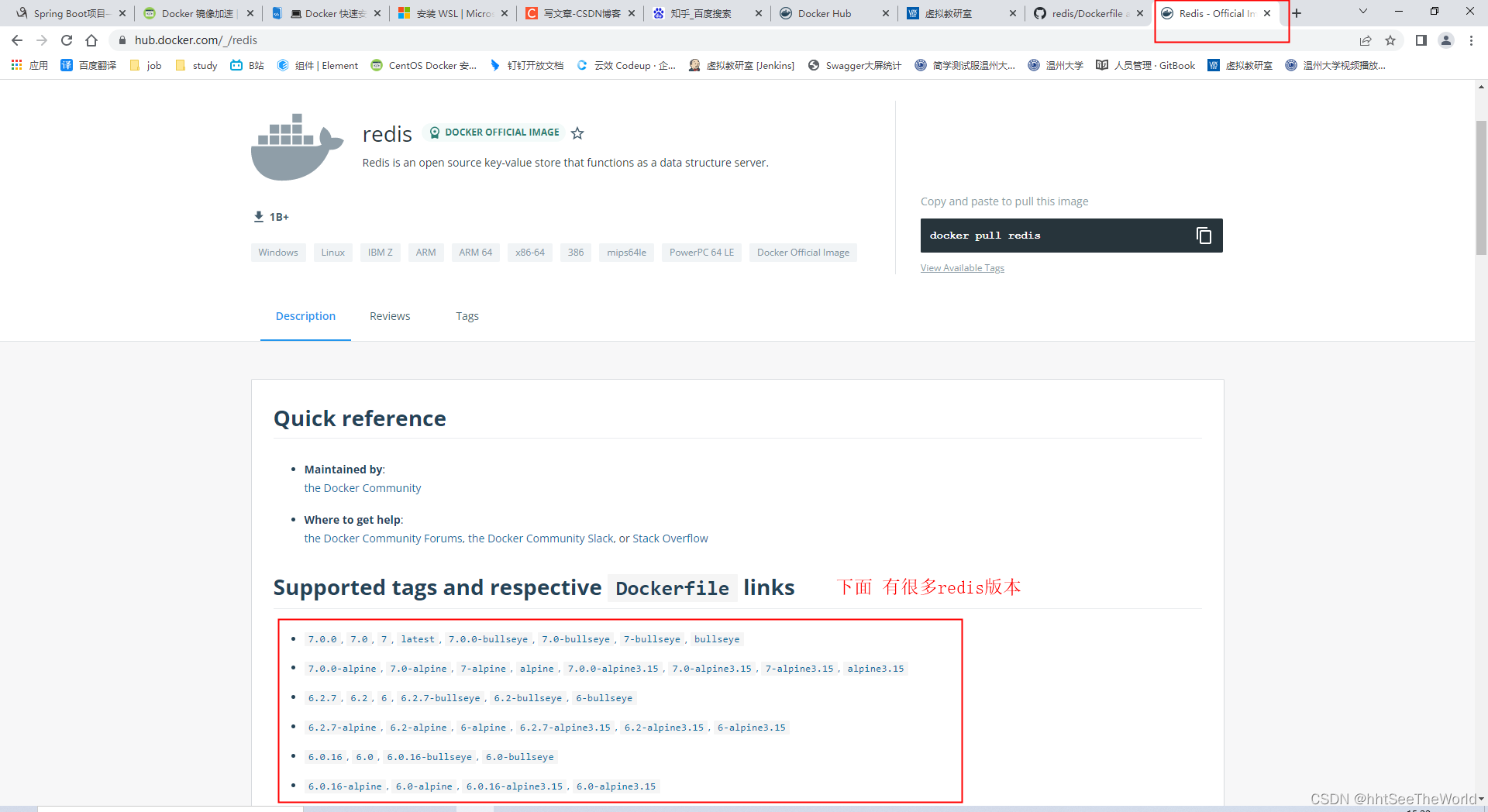Open the job bookmarks folder
This screenshot has height=812, width=1488.
[146, 66]
